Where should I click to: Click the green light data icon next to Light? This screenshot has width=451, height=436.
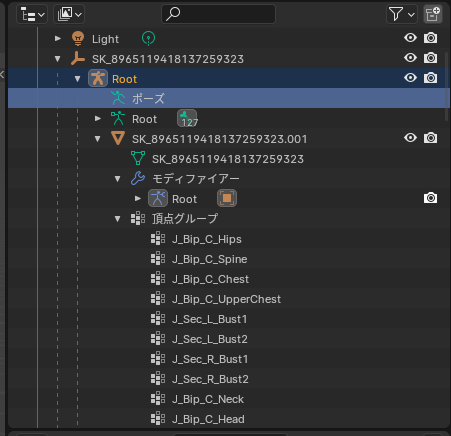tap(148, 38)
